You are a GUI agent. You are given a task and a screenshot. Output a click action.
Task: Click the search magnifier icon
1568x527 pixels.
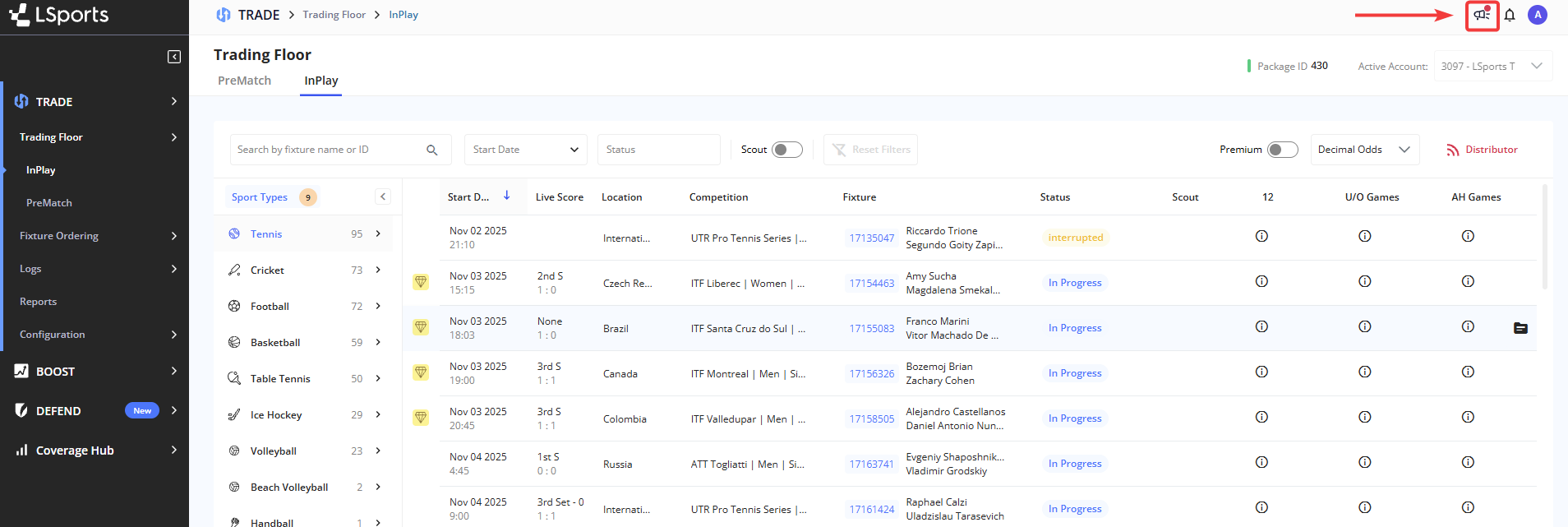point(431,150)
